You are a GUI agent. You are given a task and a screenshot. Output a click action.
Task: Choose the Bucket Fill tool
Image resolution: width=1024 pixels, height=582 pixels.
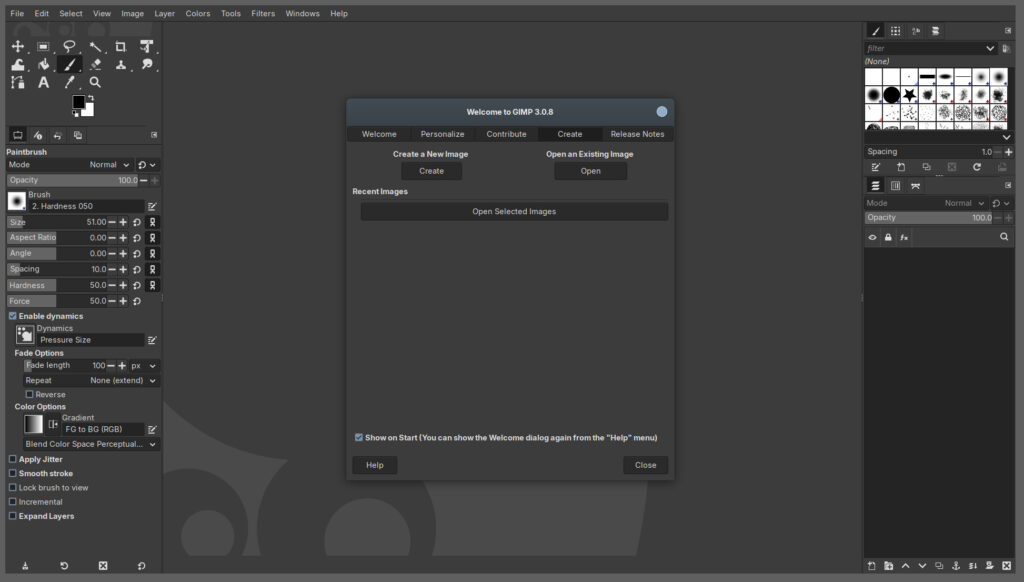[x=44, y=65]
